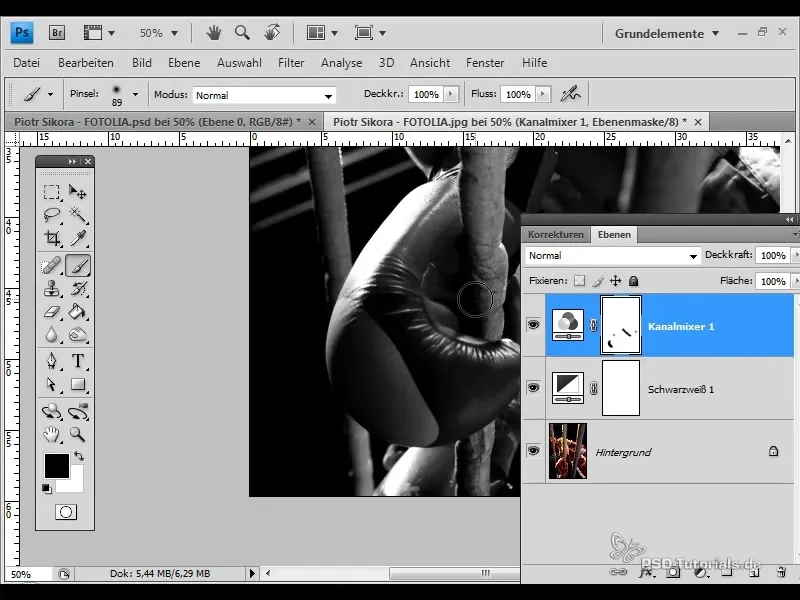Select the Rectangle shape tool
Screen dimensions: 800x600
78,384
